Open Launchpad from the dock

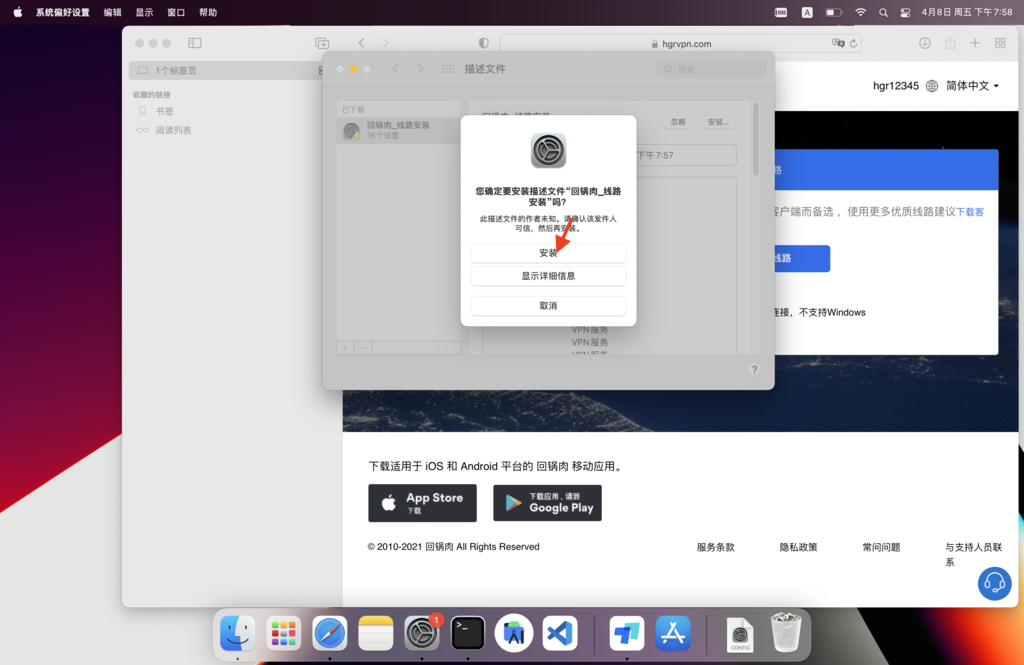(x=284, y=633)
